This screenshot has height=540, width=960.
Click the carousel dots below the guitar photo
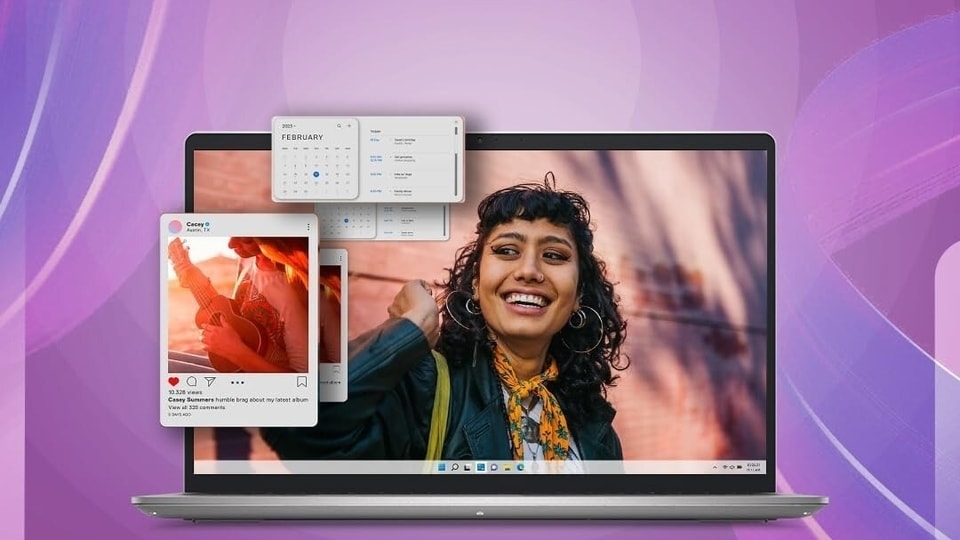tap(238, 382)
